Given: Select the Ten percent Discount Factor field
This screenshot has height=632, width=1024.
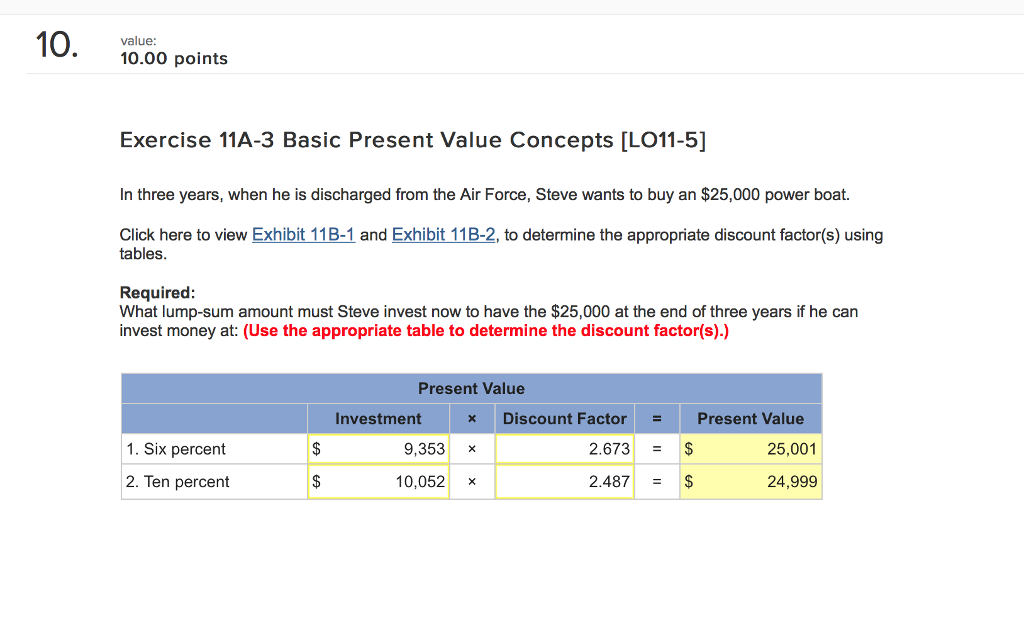Looking at the screenshot, I should click(565, 482).
